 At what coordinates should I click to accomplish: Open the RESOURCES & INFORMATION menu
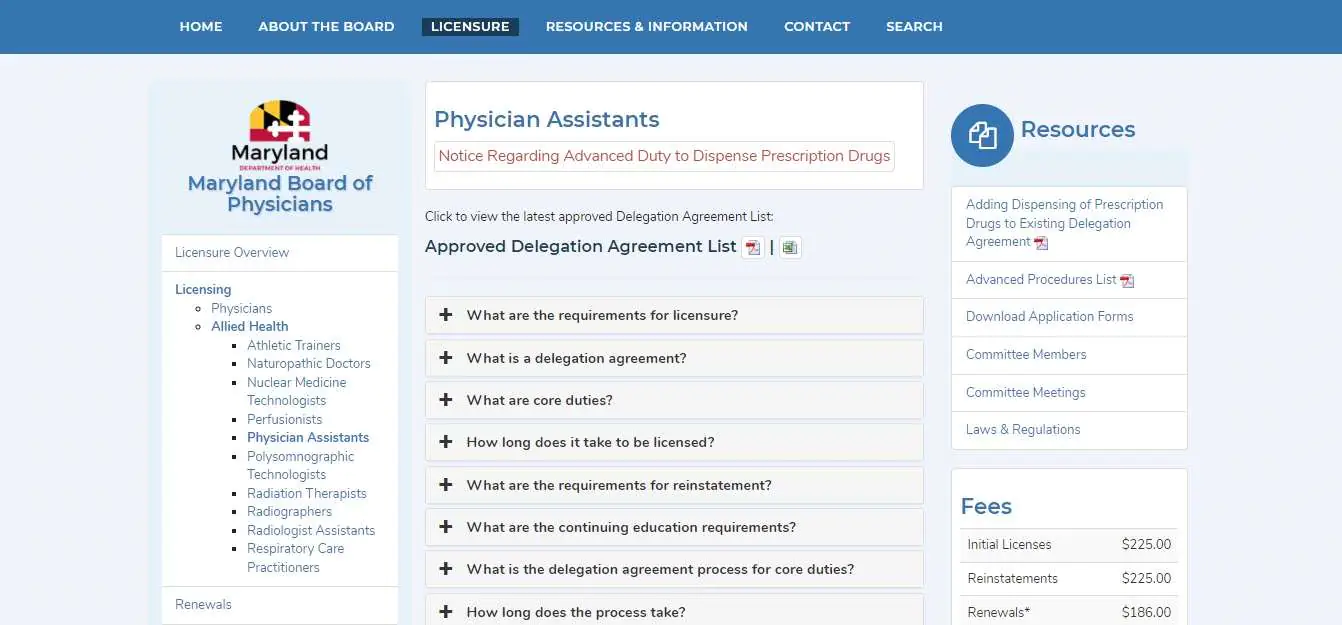[x=646, y=26]
